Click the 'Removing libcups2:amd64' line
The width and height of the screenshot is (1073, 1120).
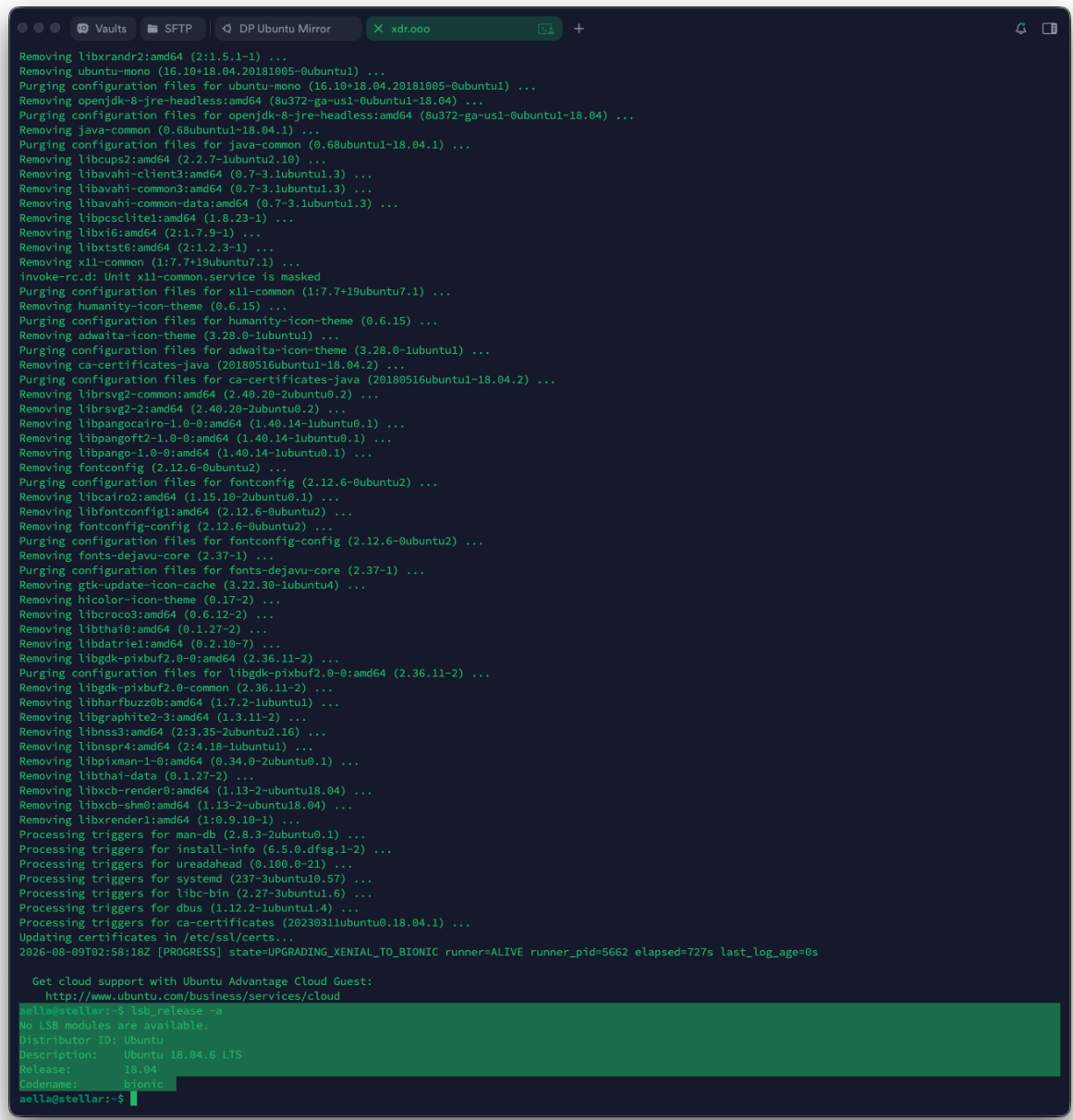coord(173,159)
